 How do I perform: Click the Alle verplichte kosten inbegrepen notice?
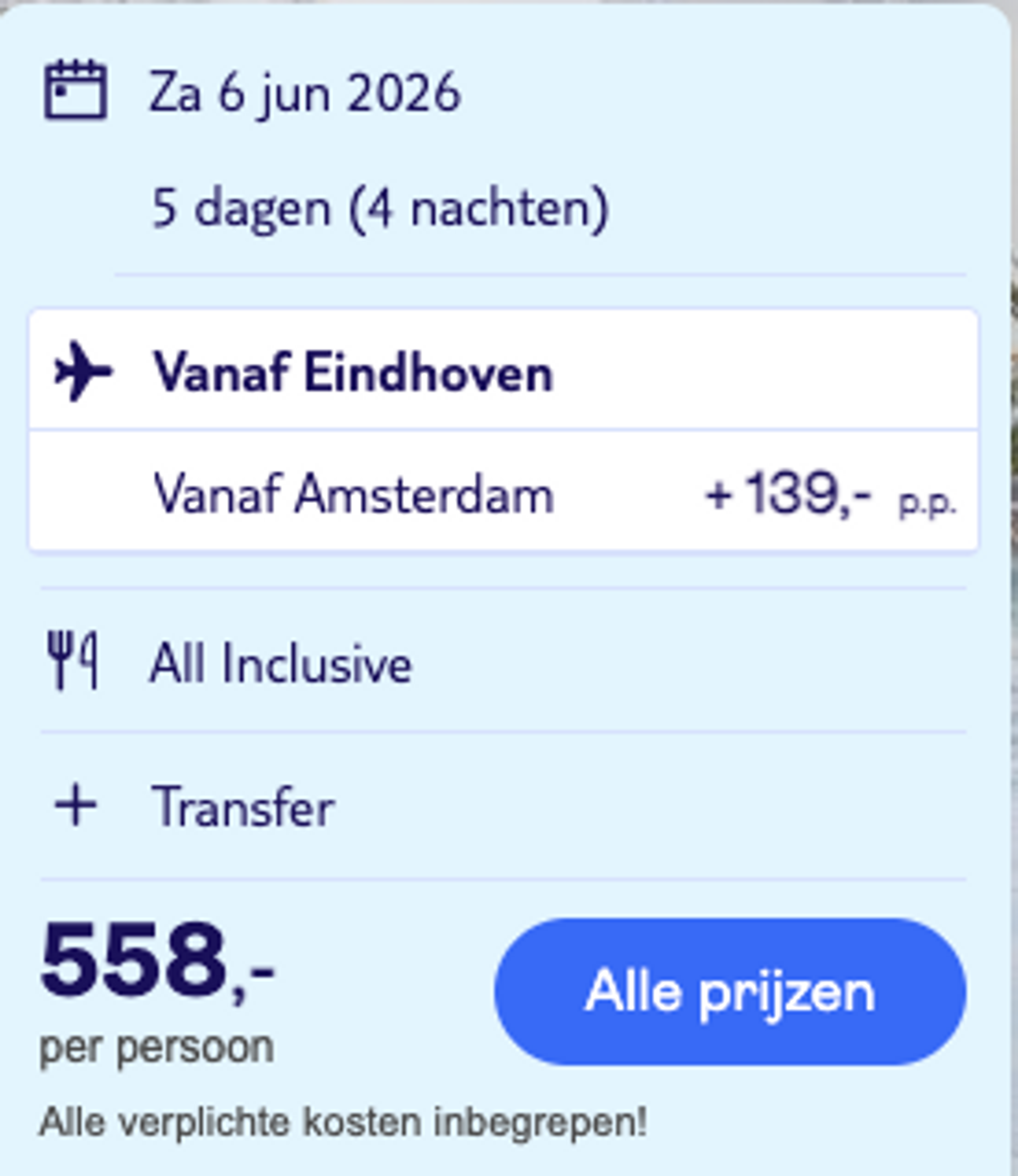click(343, 1122)
